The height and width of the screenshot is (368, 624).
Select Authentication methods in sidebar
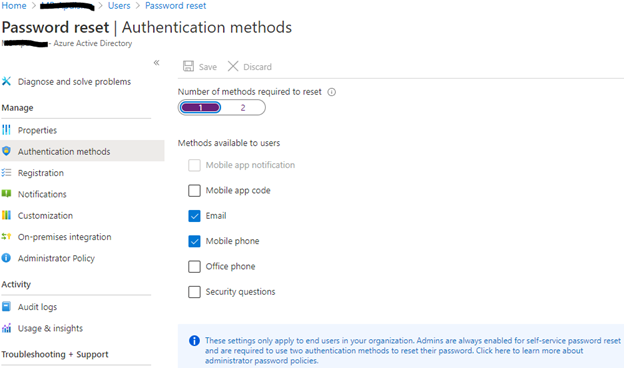pyautogui.click(x=64, y=152)
